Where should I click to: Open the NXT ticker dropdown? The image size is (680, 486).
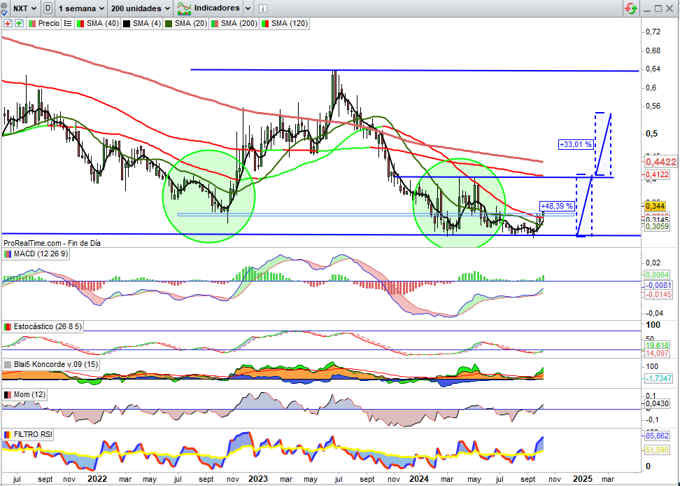[x=25, y=8]
